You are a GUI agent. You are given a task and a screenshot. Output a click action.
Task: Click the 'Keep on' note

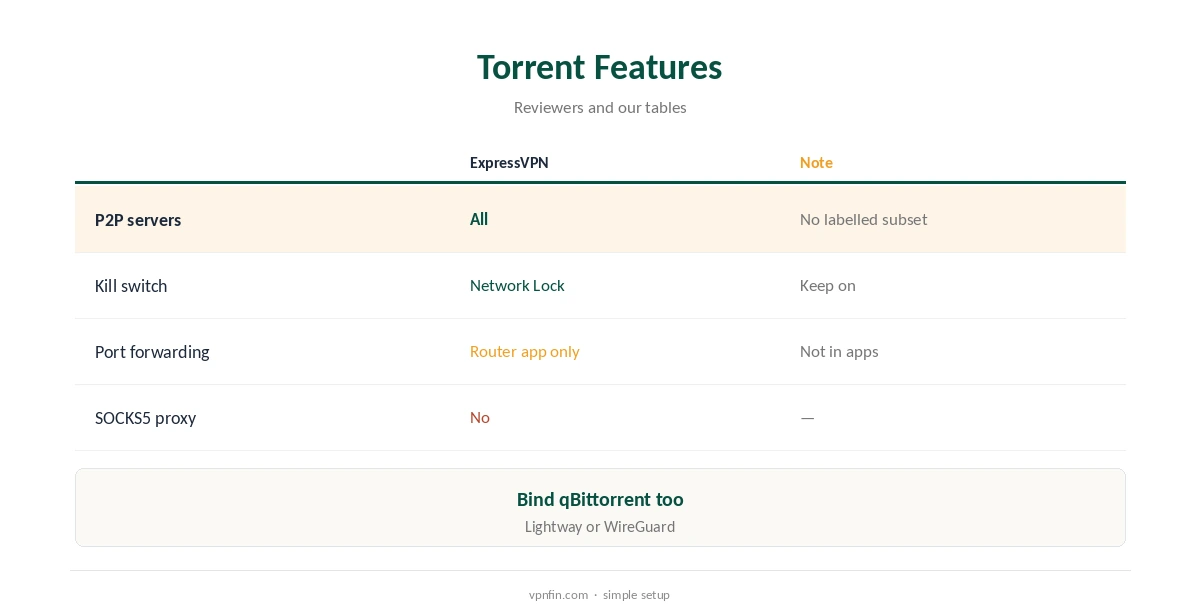coord(827,285)
